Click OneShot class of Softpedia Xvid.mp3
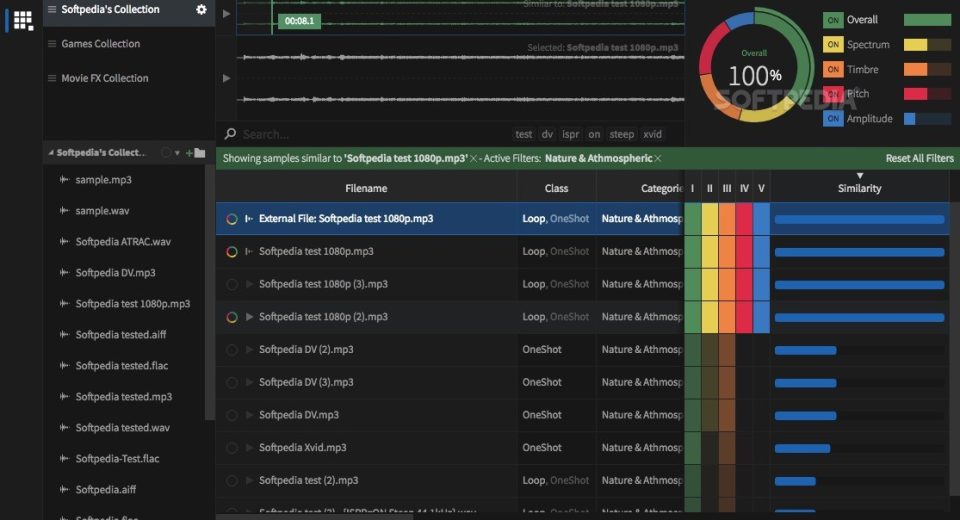 (542, 448)
